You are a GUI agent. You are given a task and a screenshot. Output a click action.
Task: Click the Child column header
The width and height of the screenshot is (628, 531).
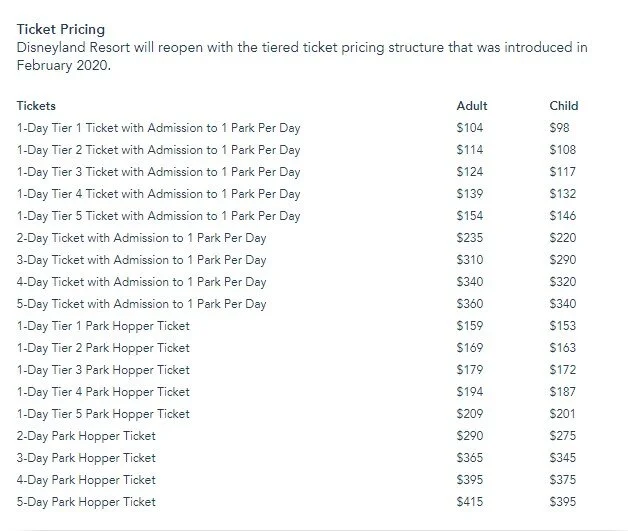(x=563, y=106)
